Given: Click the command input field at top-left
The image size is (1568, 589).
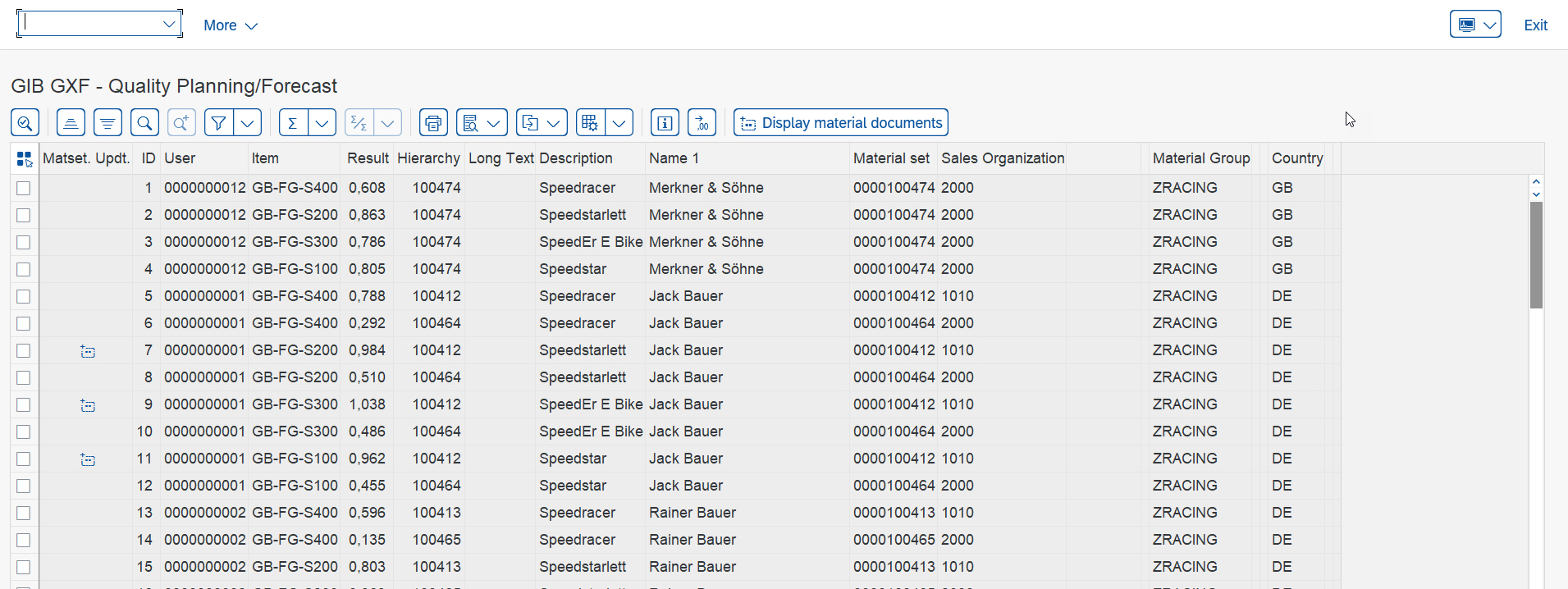Looking at the screenshot, I should tap(90, 24).
